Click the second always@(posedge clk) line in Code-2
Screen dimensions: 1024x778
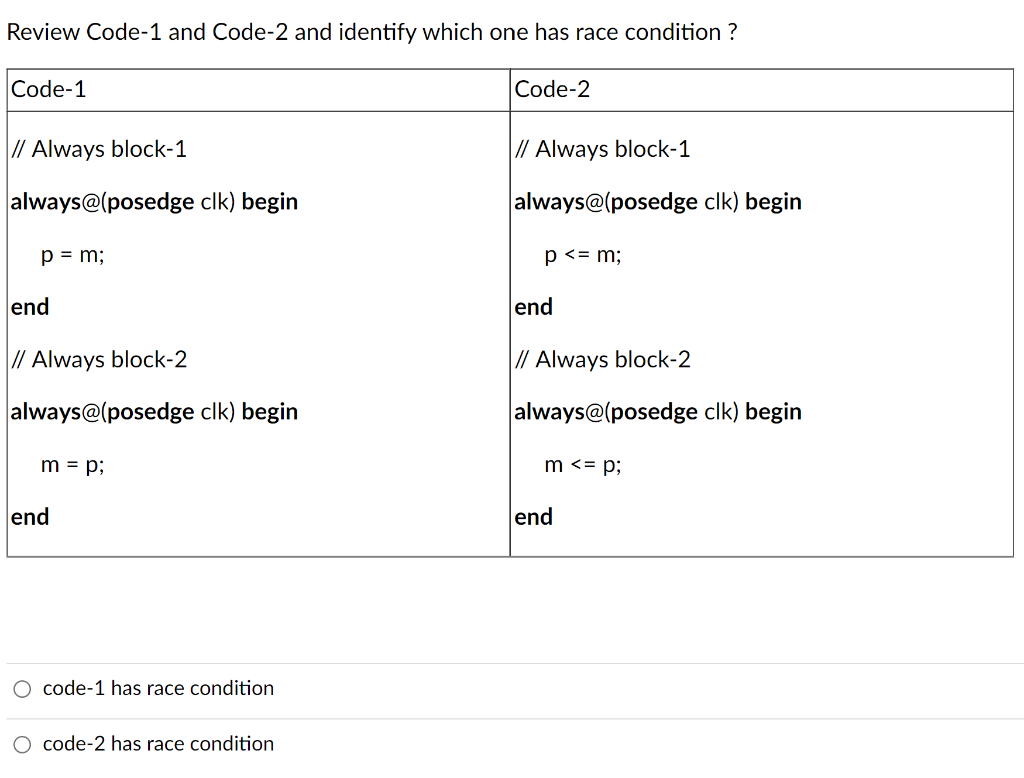[x=658, y=411]
